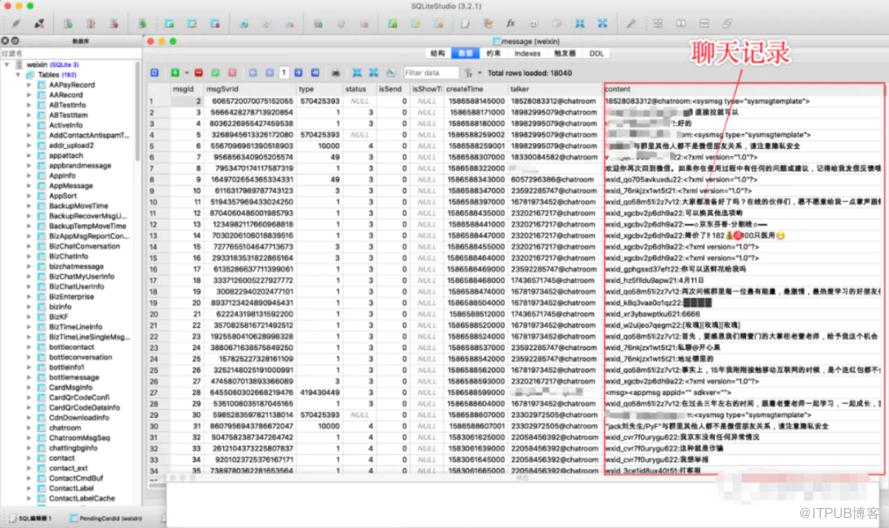Select the contact table in the tree

62,458
